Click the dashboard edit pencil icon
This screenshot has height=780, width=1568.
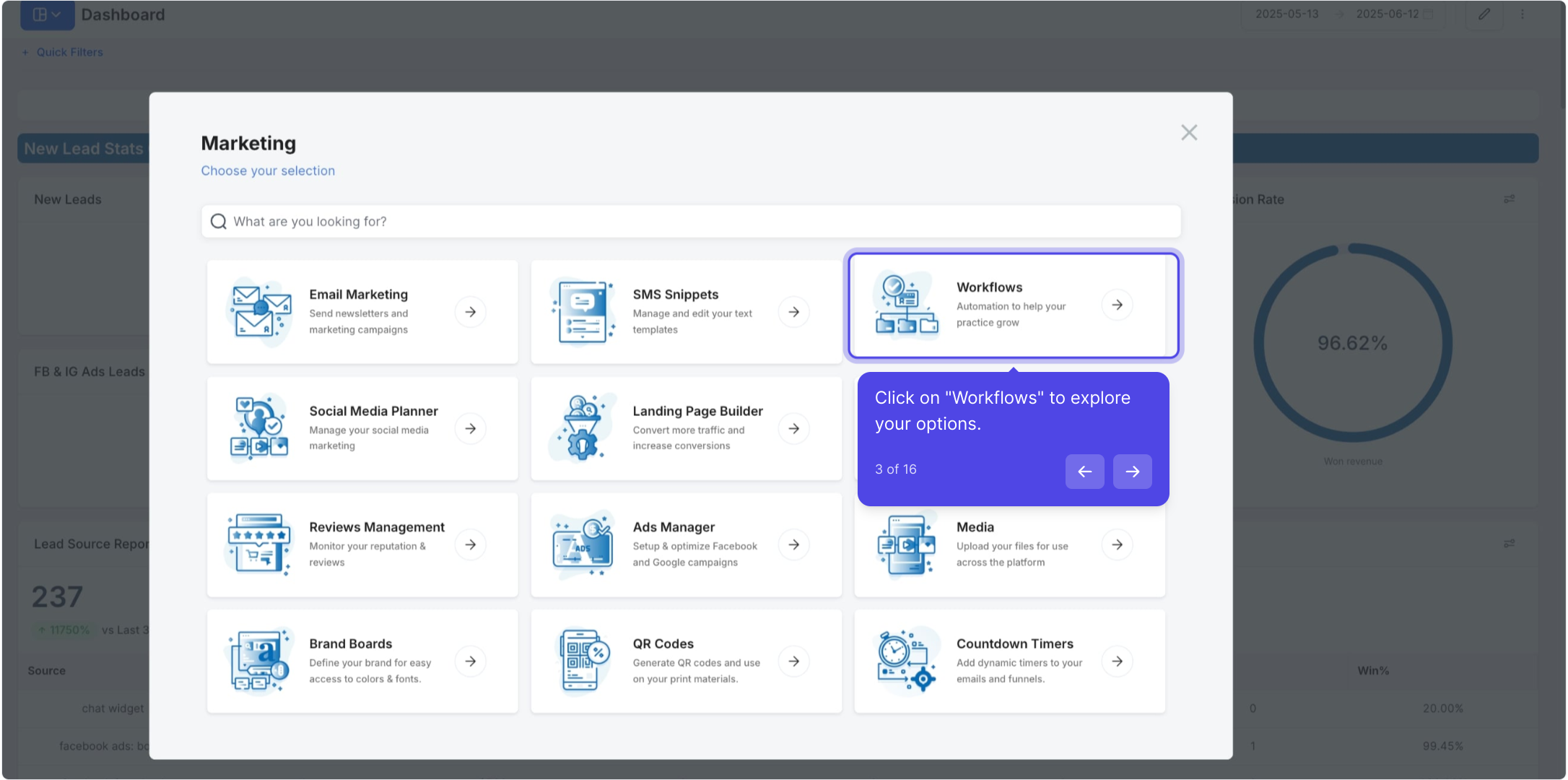click(x=1484, y=14)
